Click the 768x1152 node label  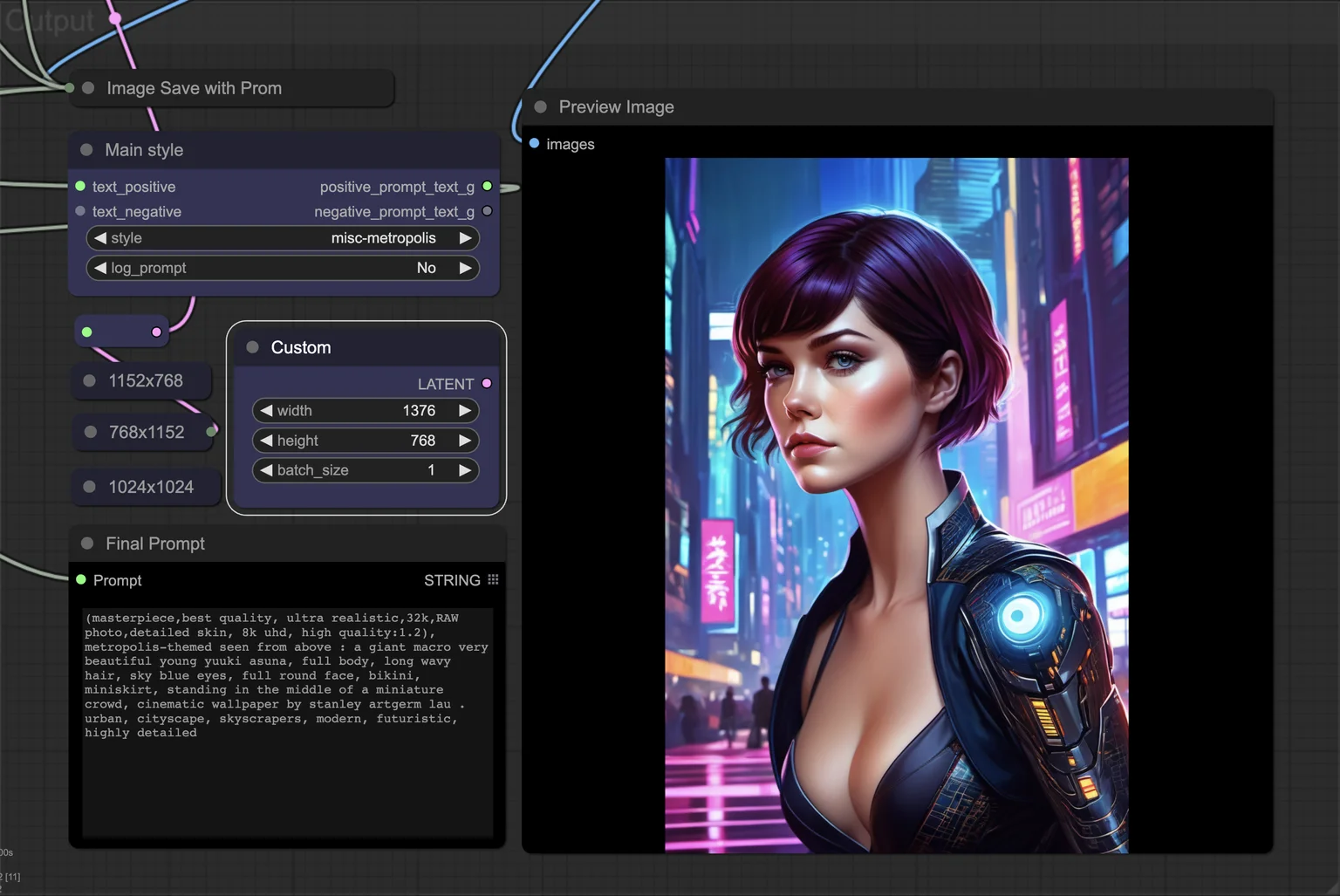pyautogui.click(x=147, y=432)
